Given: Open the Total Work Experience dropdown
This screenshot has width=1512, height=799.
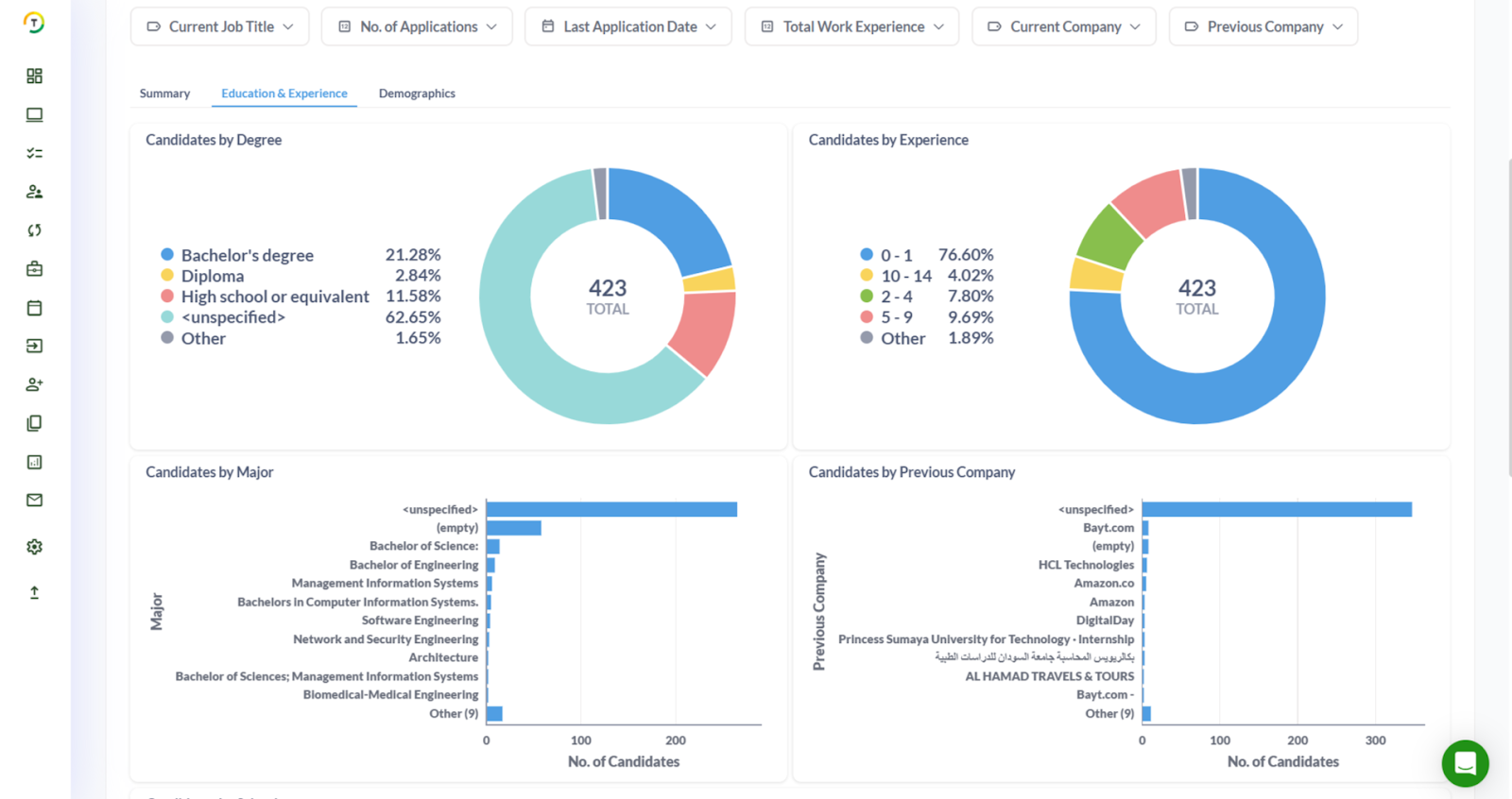Looking at the screenshot, I should click(x=851, y=26).
